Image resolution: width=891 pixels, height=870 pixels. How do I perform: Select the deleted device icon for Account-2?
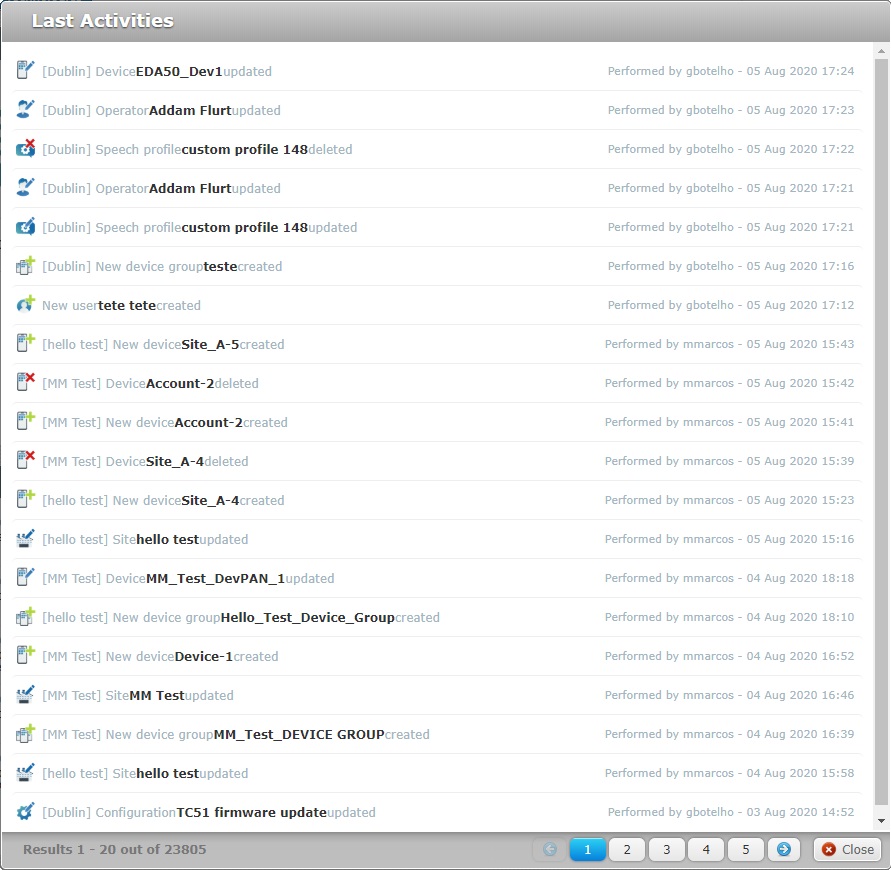coord(24,382)
